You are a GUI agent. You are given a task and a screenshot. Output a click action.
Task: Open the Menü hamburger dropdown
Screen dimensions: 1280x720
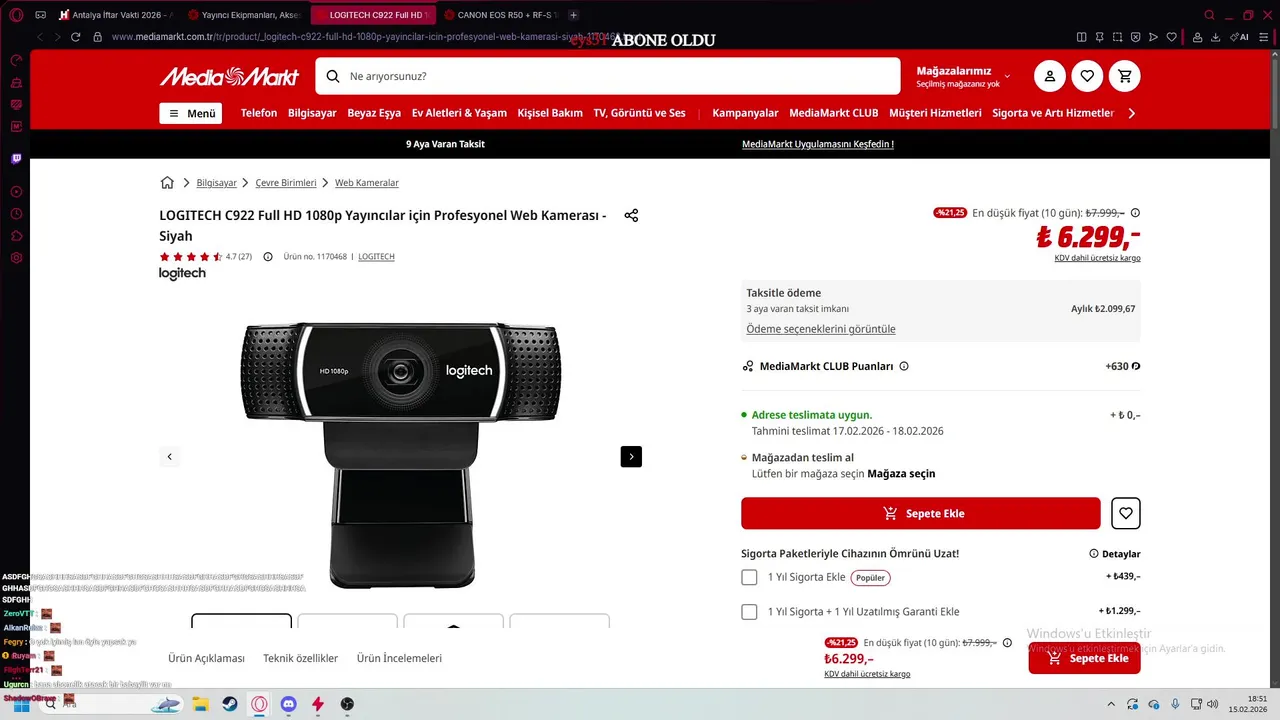(x=191, y=113)
